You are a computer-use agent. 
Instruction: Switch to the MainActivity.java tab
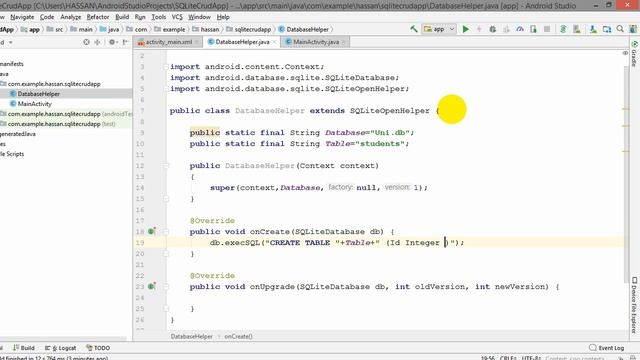coord(316,42)
